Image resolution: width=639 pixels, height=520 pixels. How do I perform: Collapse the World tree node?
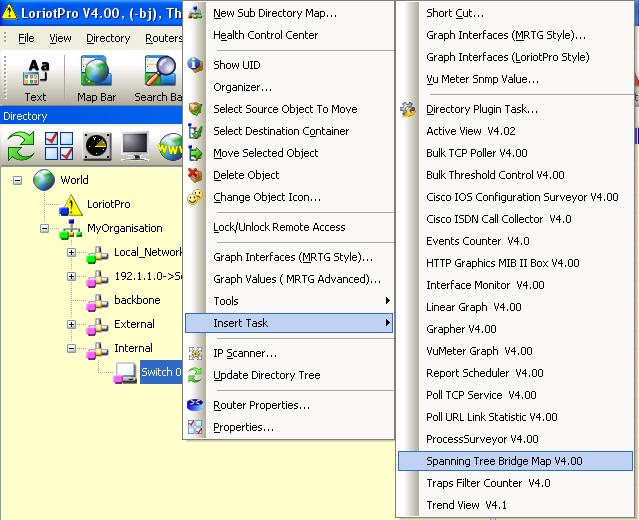coord(18,180)
